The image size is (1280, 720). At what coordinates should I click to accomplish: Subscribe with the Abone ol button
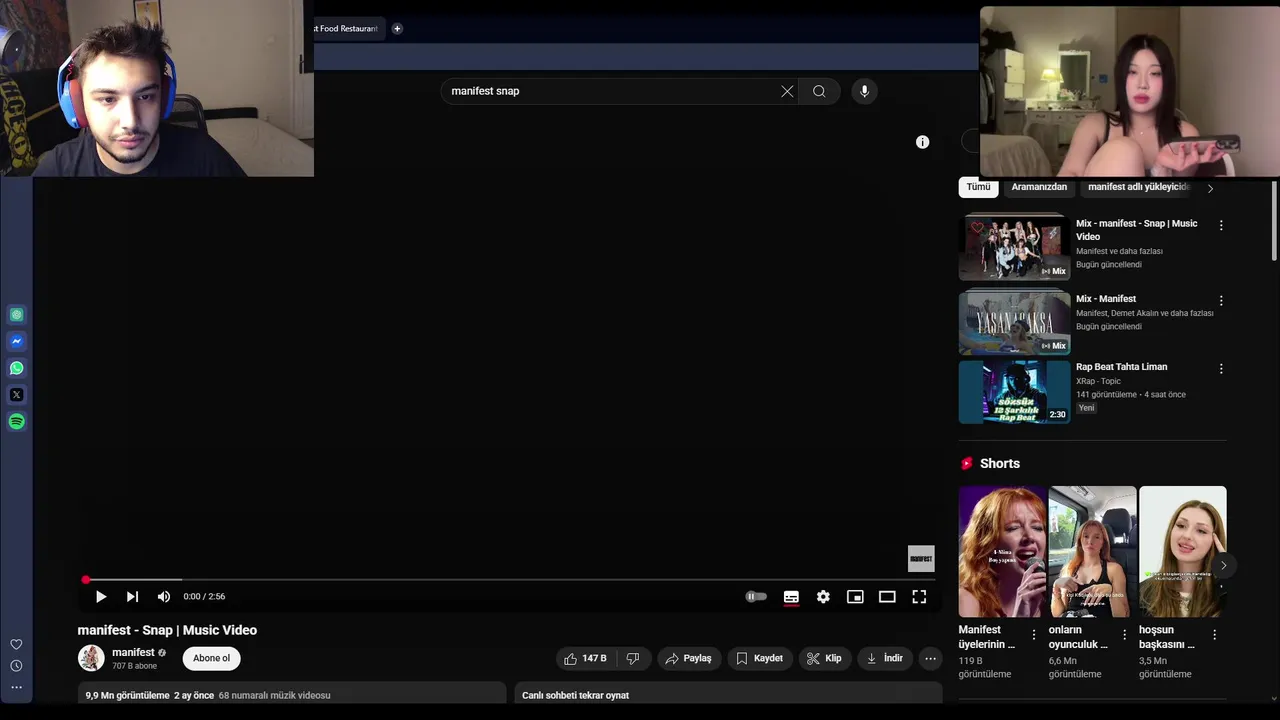(x=211, y=659)
